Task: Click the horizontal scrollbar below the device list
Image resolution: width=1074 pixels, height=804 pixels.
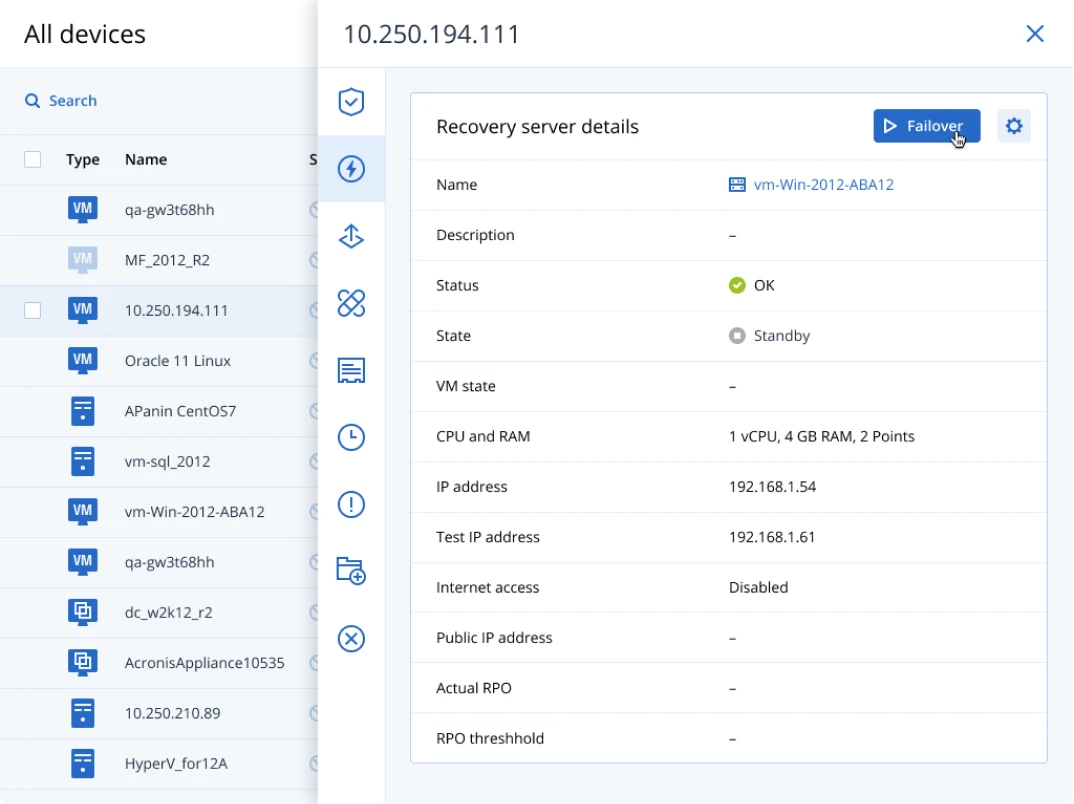Action: [x=158, y=799]
